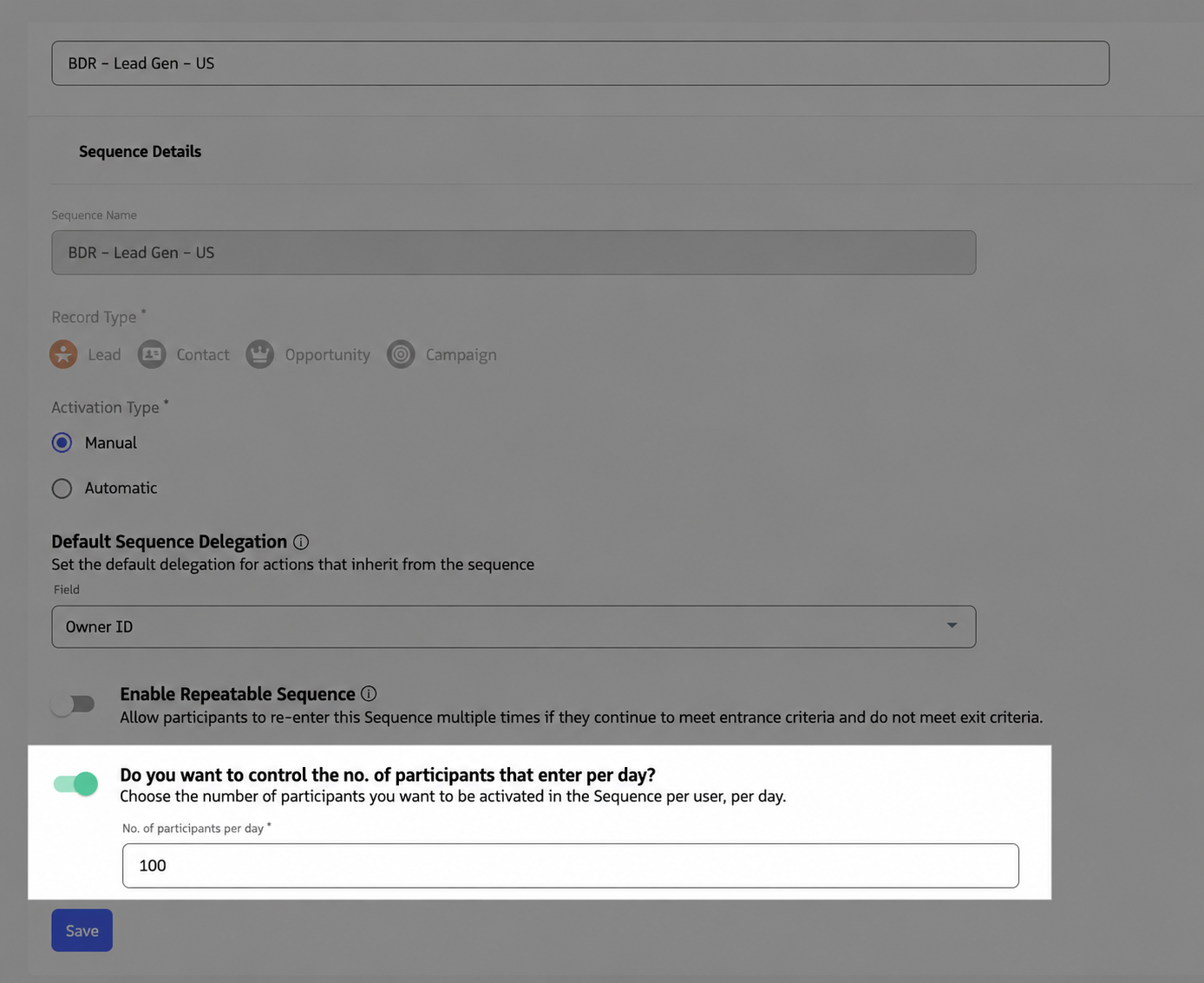Viewport: 1204px width, 983px height.
Task: Select the Contact record type icon
Action: pos(152,354)
